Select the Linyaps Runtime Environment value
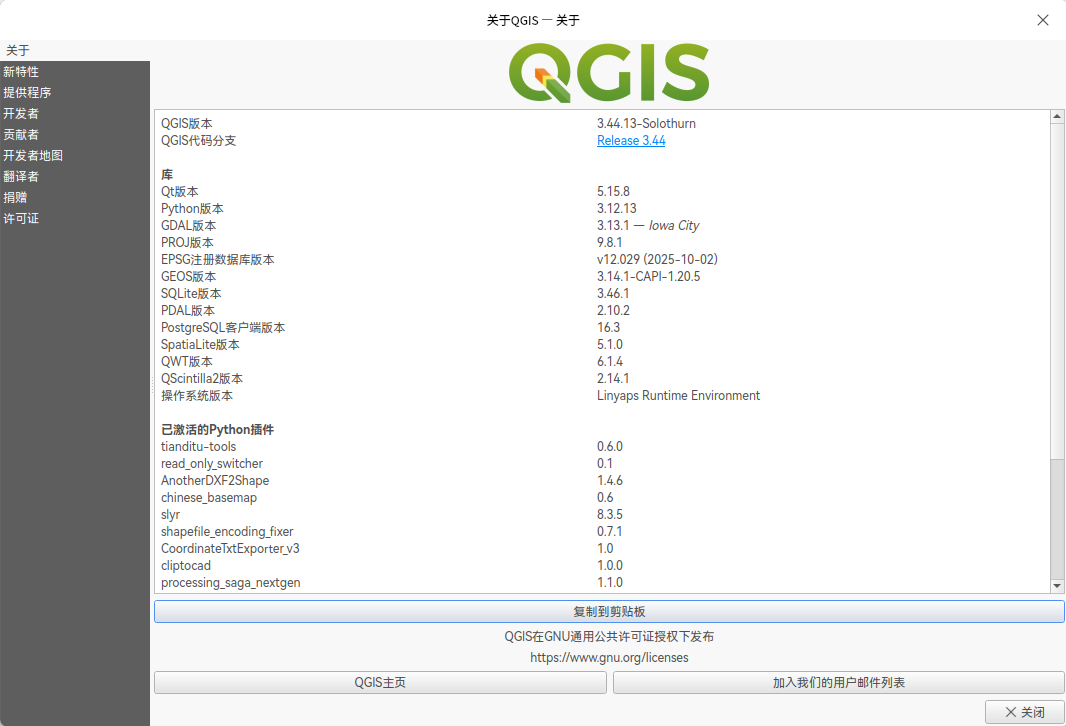 (678, 396)
